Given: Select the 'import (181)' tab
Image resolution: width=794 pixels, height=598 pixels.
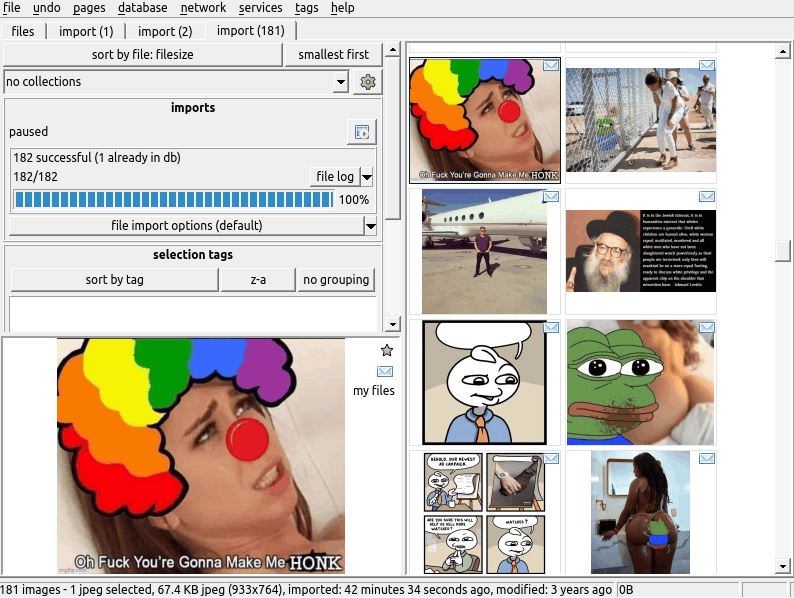Looking at the screenshot, I should tap(251, 31).
